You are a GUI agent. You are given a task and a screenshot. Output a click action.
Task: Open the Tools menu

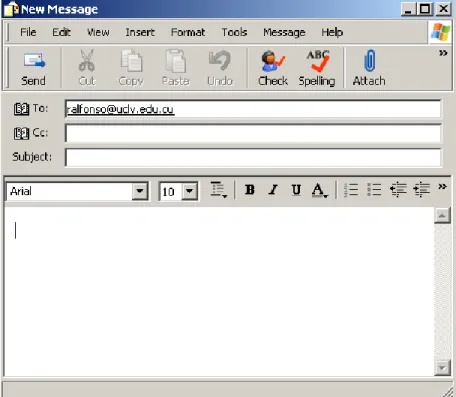(x=234, y=32)
